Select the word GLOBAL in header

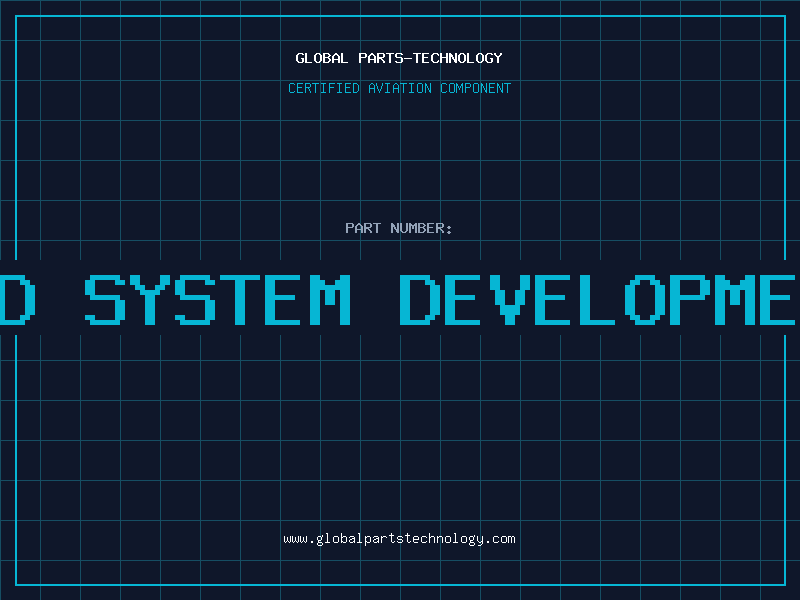[322, 58]
